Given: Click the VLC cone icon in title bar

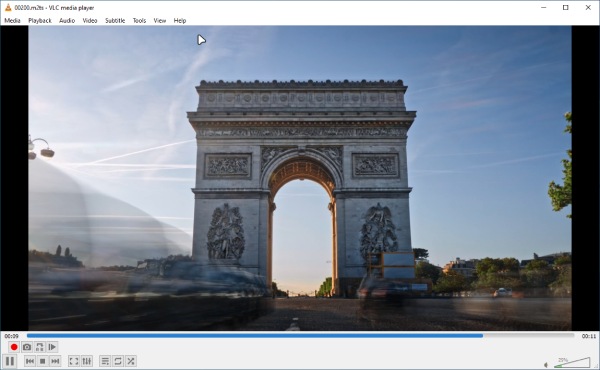Looking at the screenshot, I should [8, 7].
